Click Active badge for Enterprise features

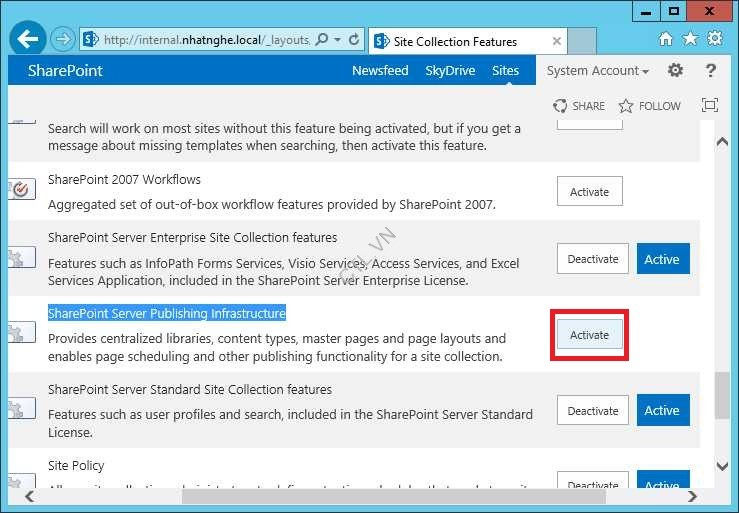[663, 259]
